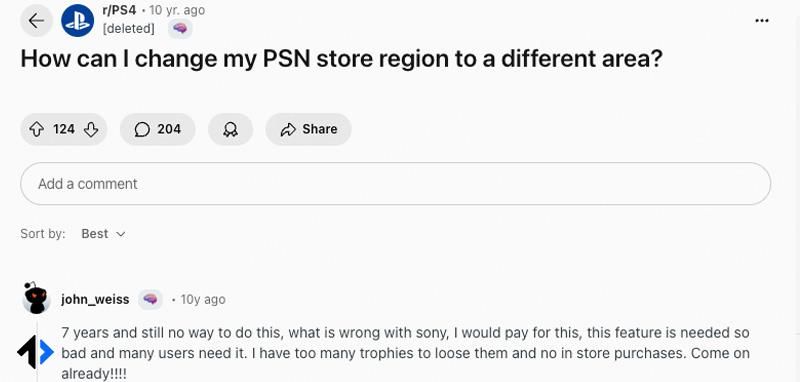
Task: Open the three-dot post options menu
Action: pyautogui.click(x=762, y=21)
